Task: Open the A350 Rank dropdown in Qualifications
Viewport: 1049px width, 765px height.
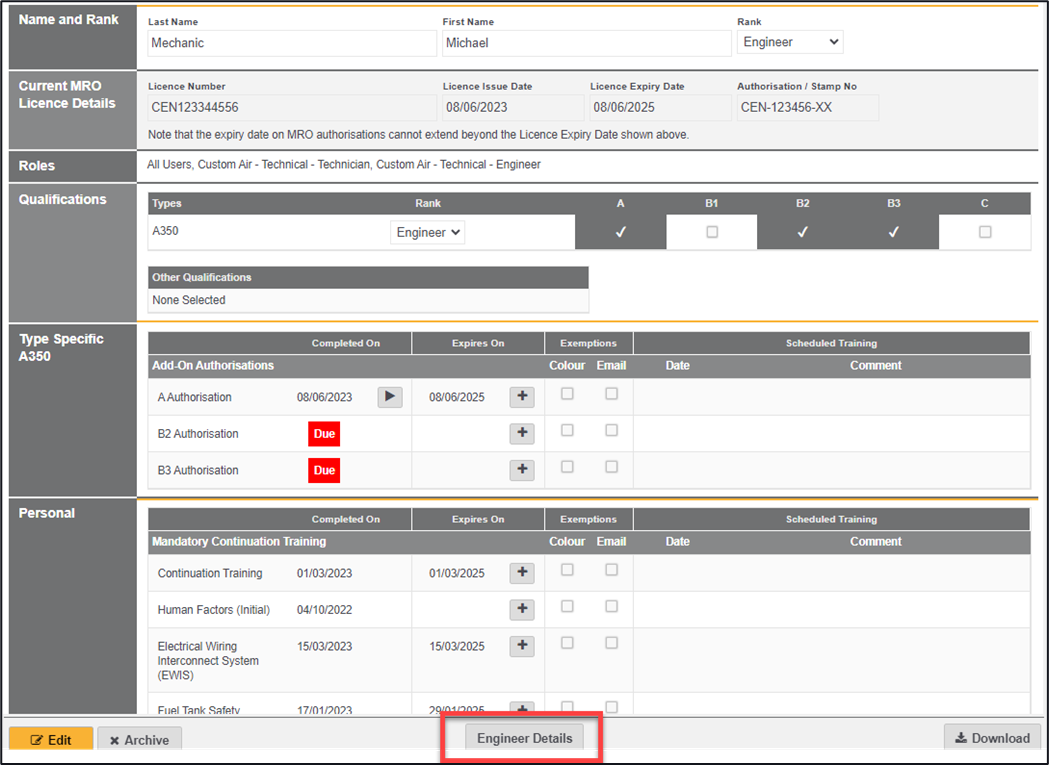Action: 427,232
